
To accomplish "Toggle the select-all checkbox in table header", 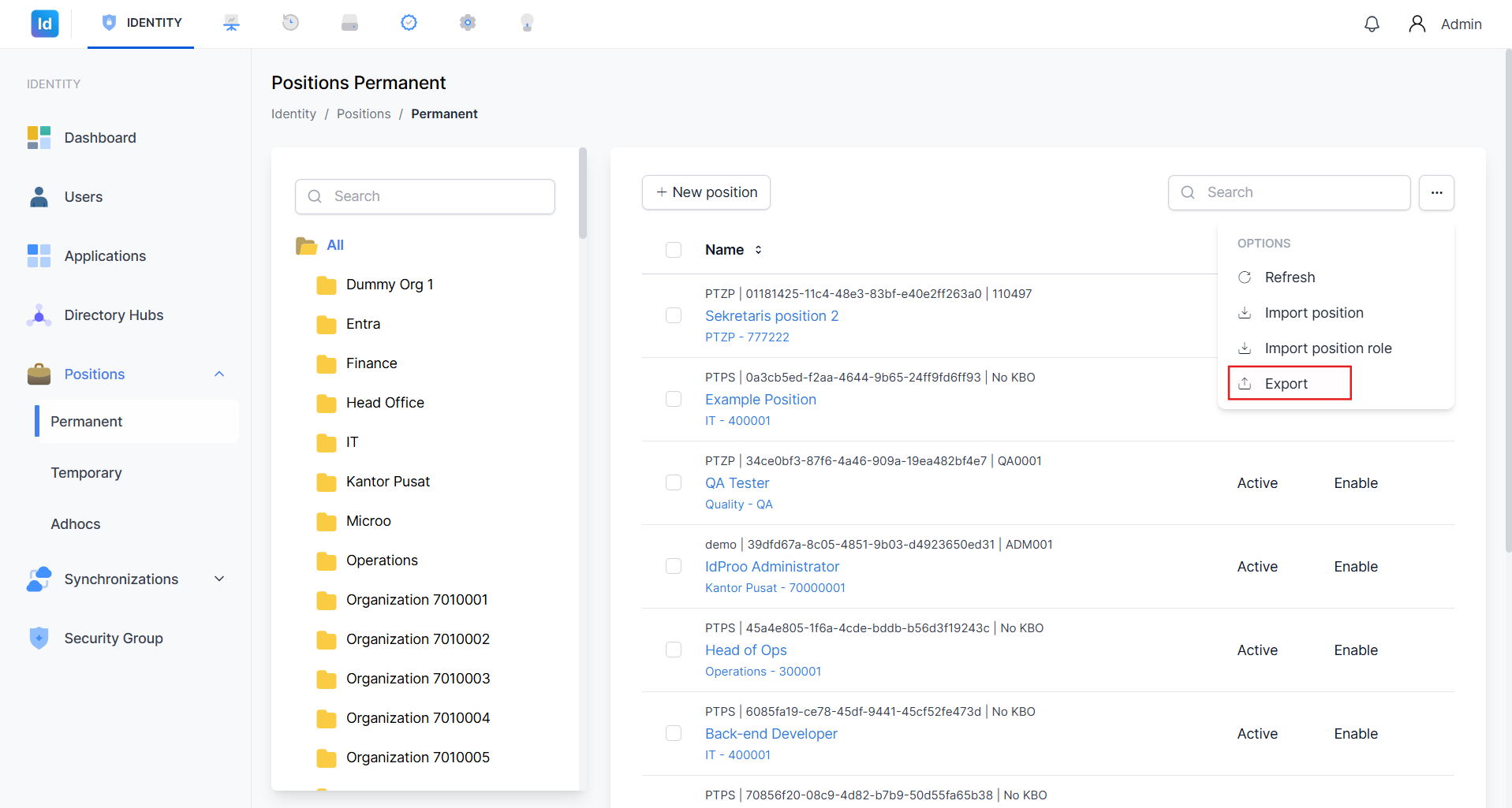I will pyautogui.click(x=674, y=250).
